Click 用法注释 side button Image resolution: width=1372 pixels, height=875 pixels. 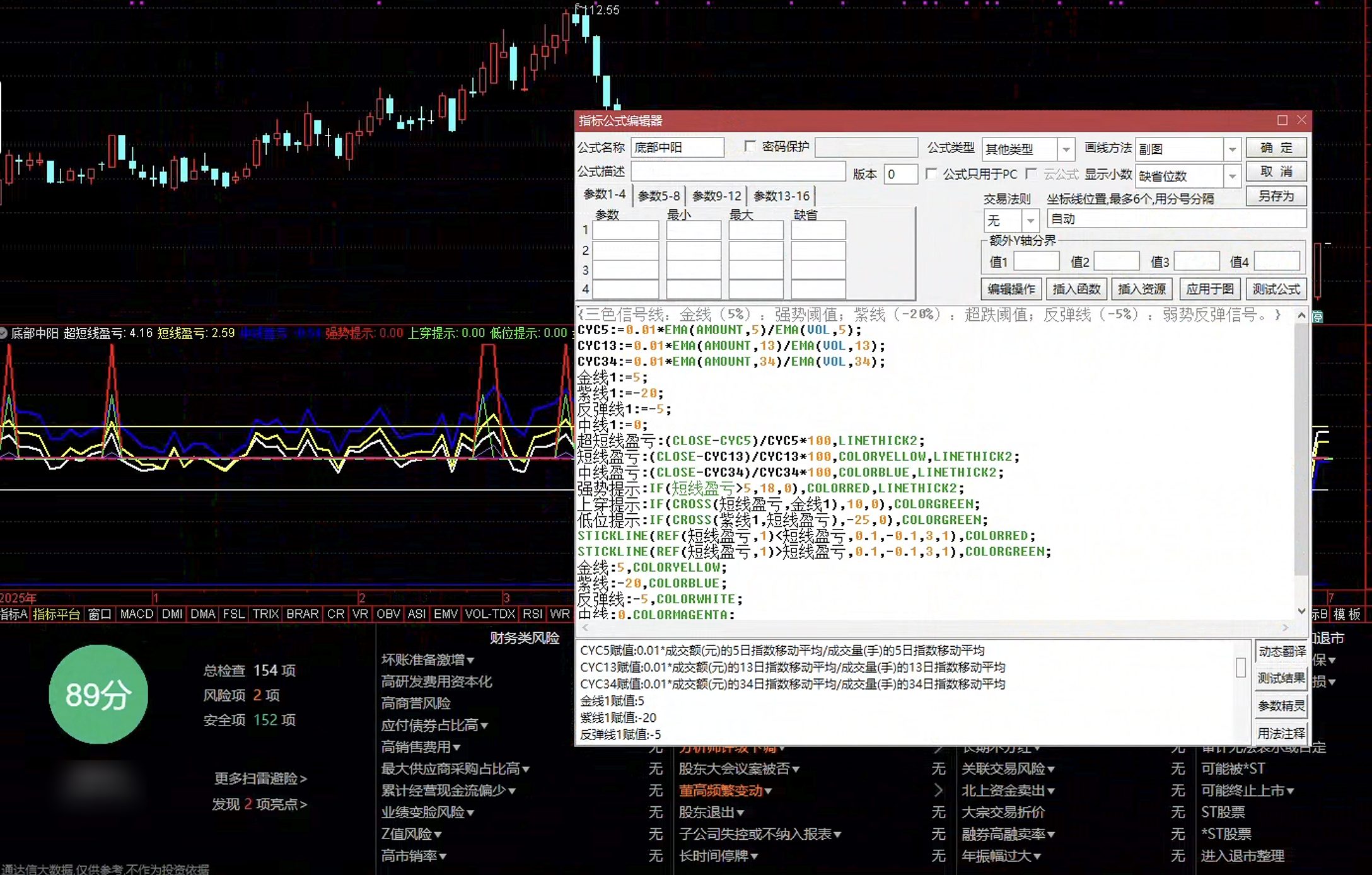(1281, 733)
